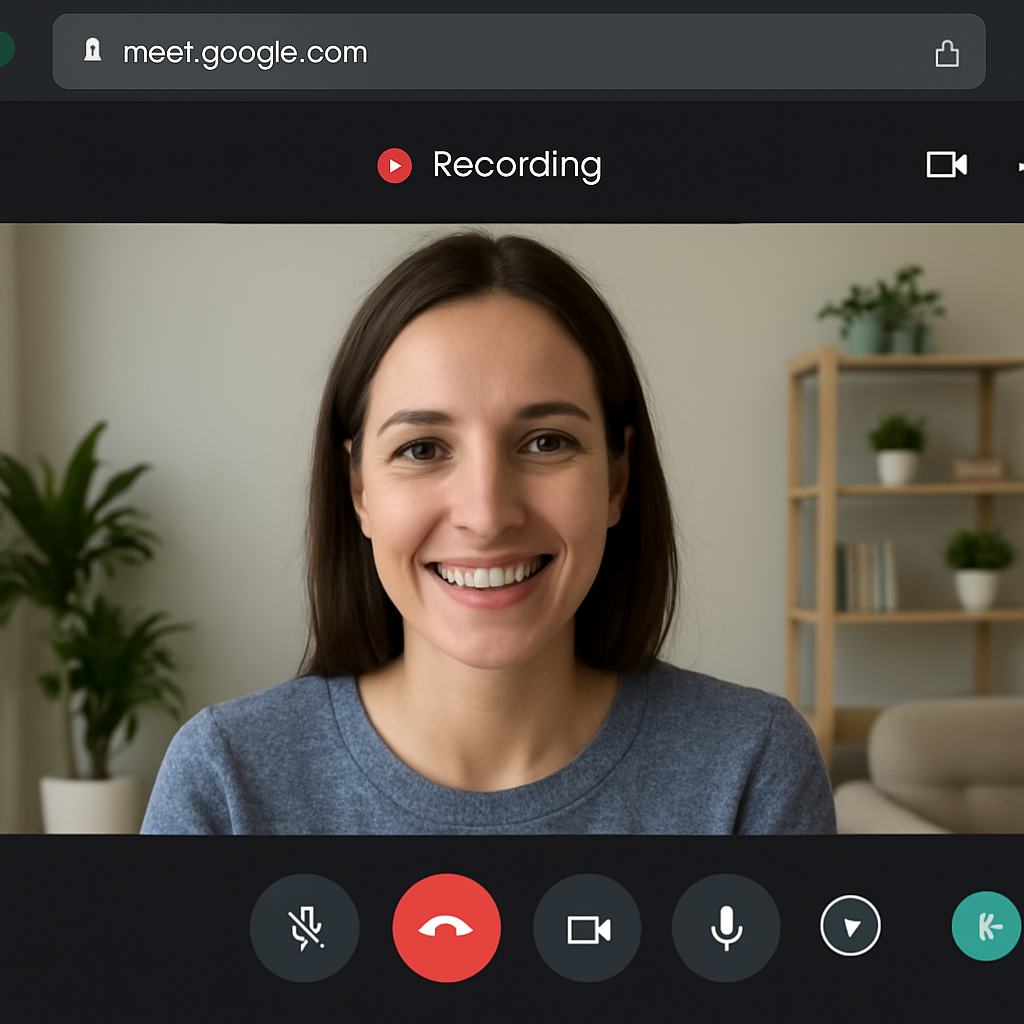Toggle the microphone button in bottom controls
The height and width of the screenshot is (1024, 1024).
pyautogui.click(x=726, y=929)
